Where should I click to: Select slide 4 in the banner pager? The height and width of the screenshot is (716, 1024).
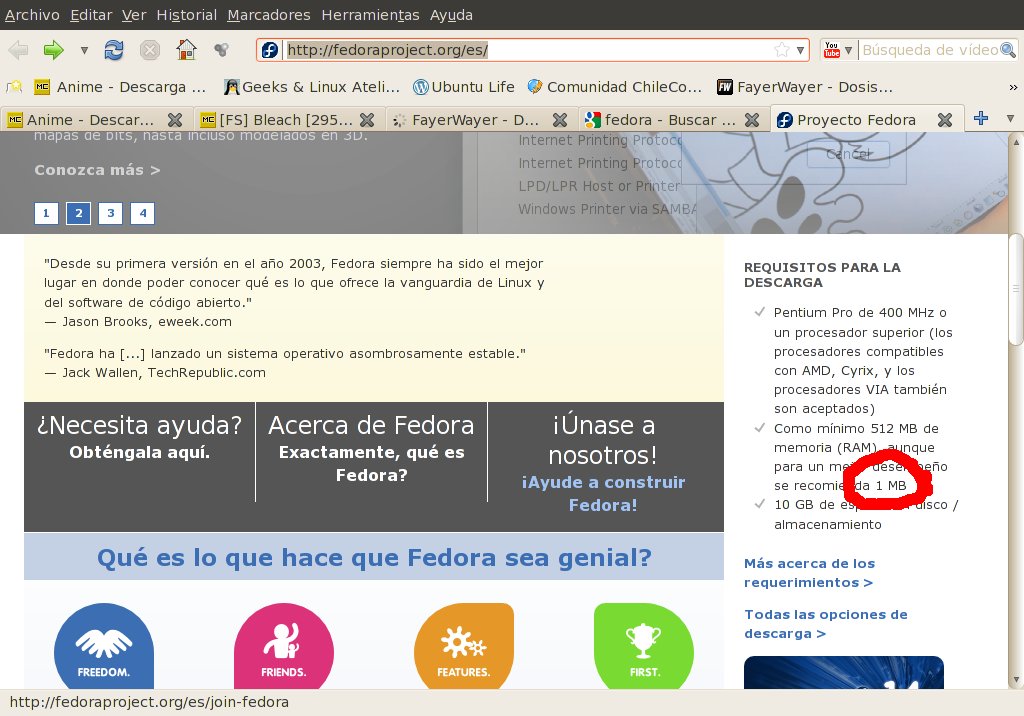click(x=142, y=213)
